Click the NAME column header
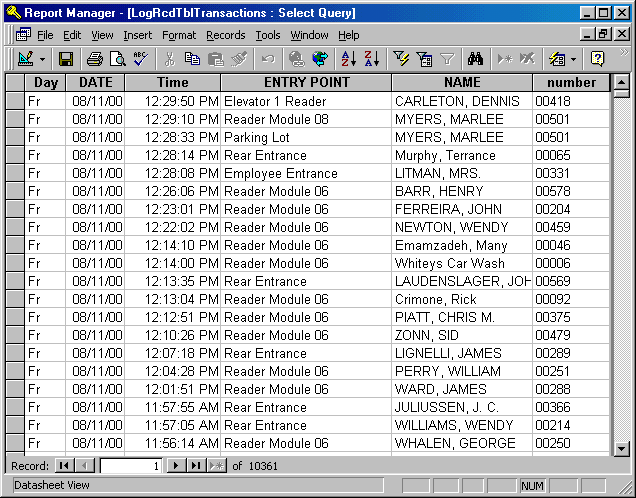This screenshot has width=636, height=498. (461, 82)
